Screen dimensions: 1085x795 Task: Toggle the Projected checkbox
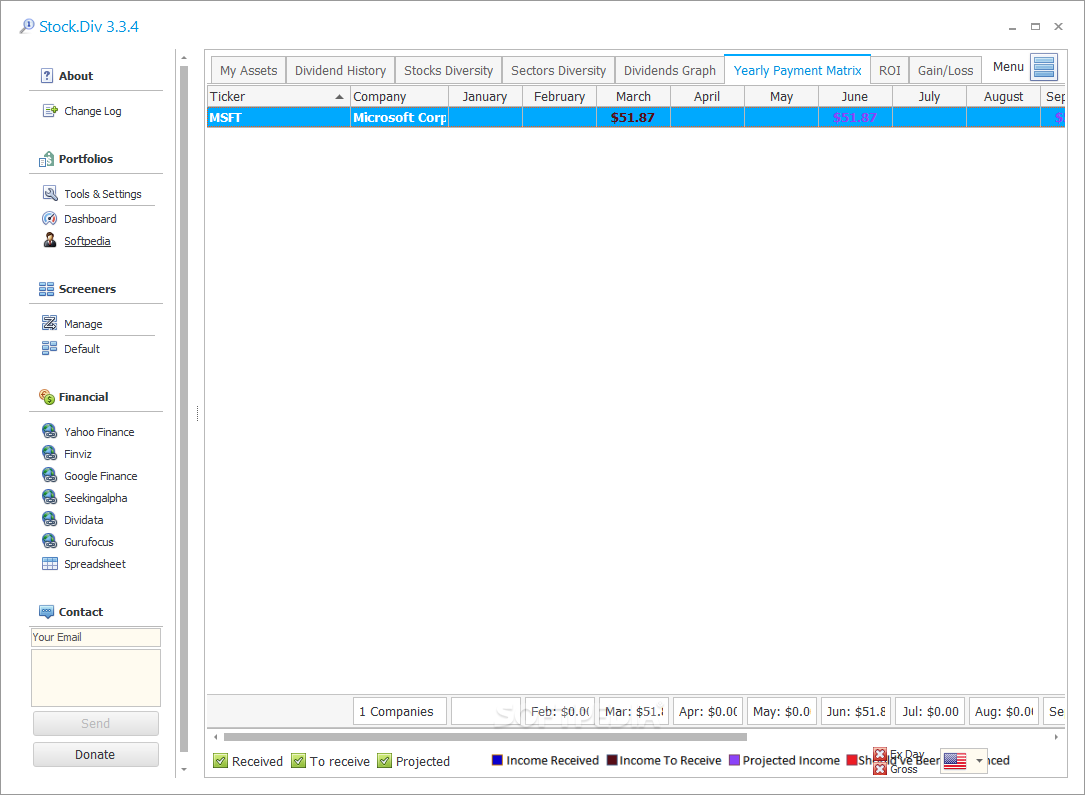(x=384, y=761)
